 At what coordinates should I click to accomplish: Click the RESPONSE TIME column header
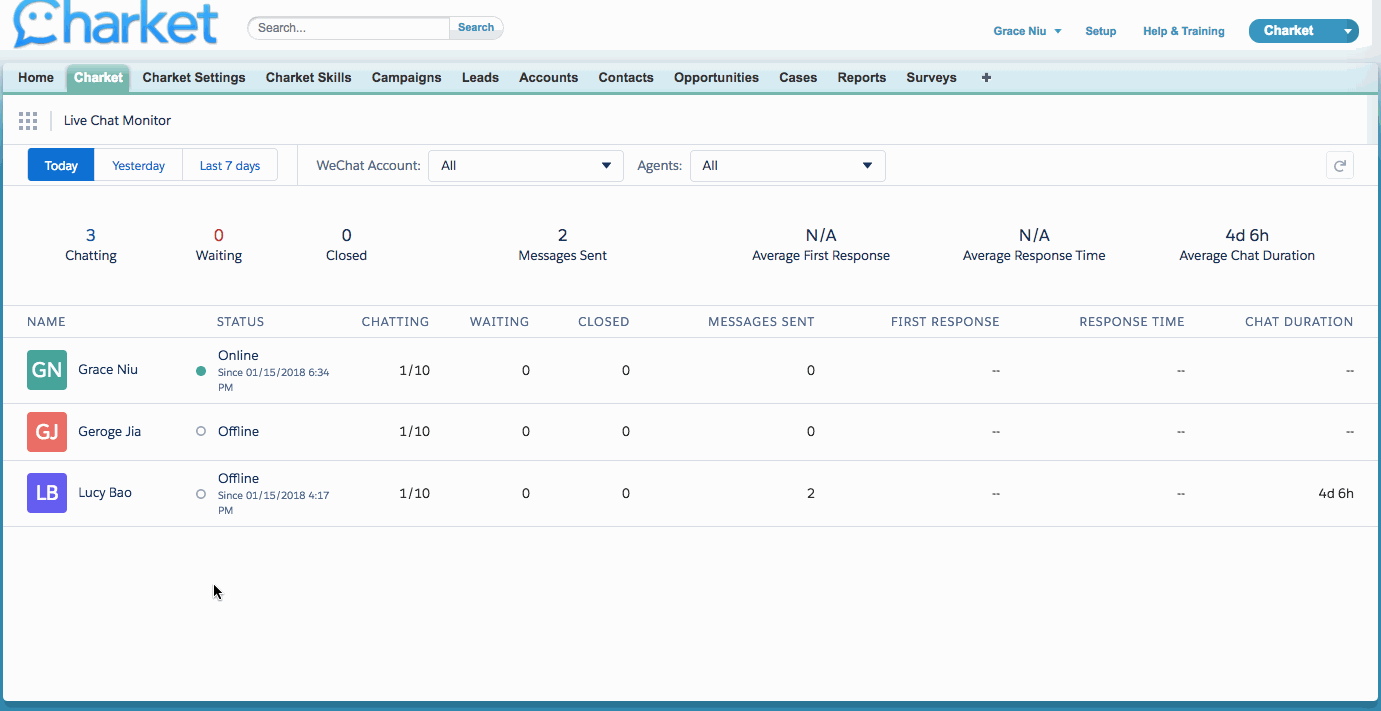[x=1132, y=322]
